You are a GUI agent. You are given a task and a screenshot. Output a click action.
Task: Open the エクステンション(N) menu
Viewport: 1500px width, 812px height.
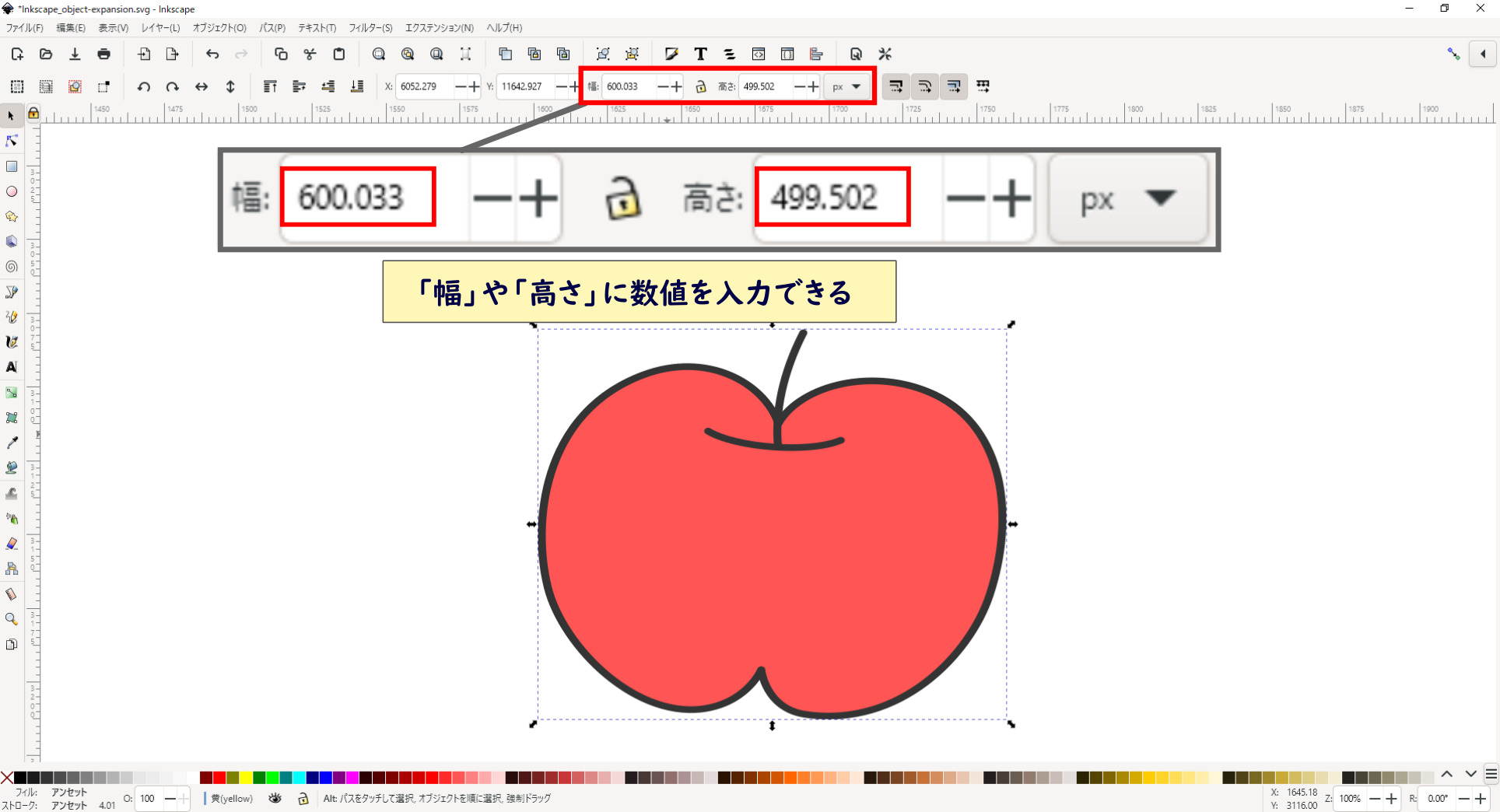(x=439, y=28)
